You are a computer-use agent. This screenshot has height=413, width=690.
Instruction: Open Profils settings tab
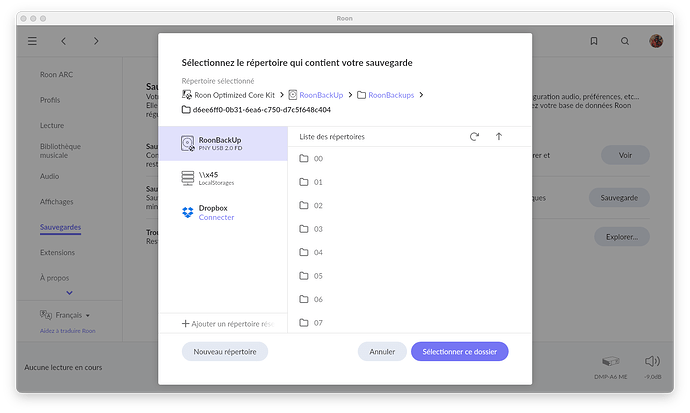pyautogui.click(x=50, y=100)
